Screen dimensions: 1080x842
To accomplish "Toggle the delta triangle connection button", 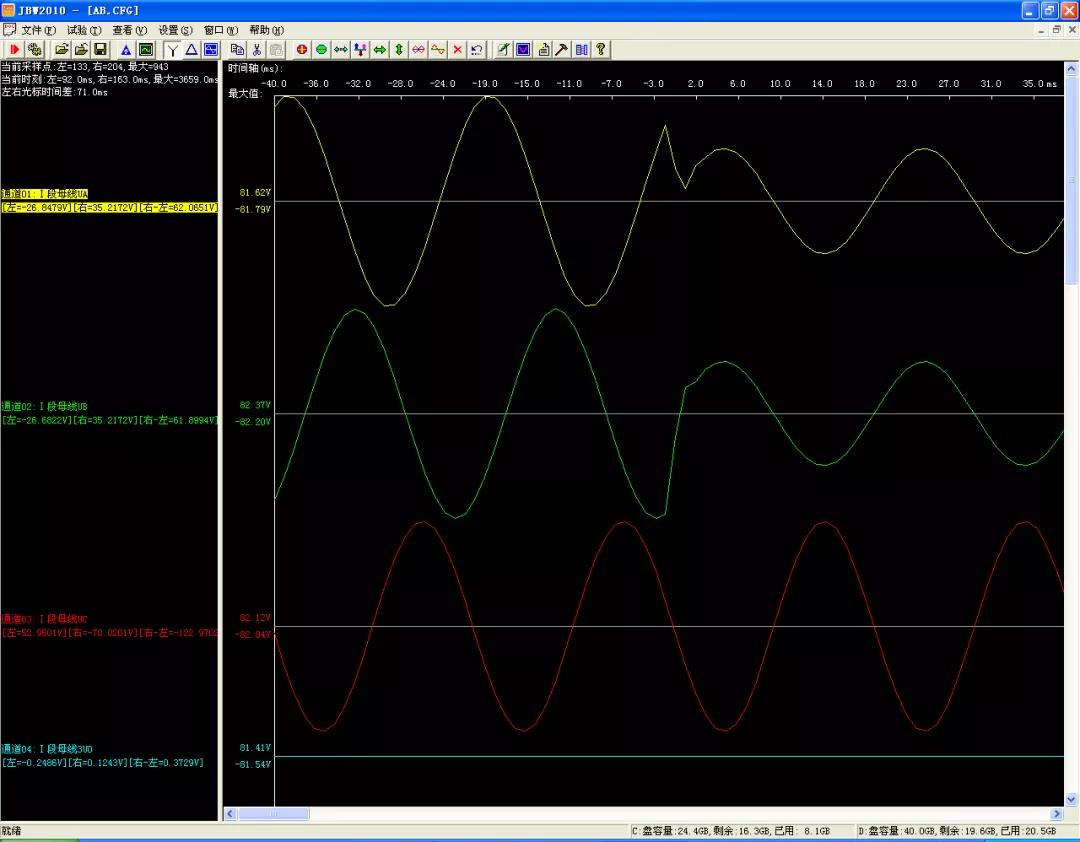I will [x=191, y=49].
